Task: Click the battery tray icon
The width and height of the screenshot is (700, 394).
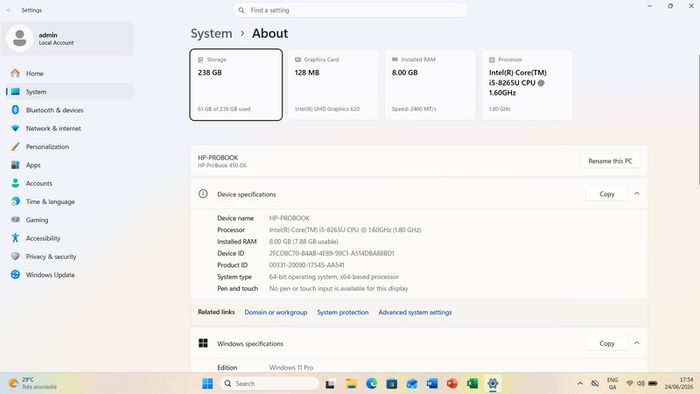Action: point(653,384)
